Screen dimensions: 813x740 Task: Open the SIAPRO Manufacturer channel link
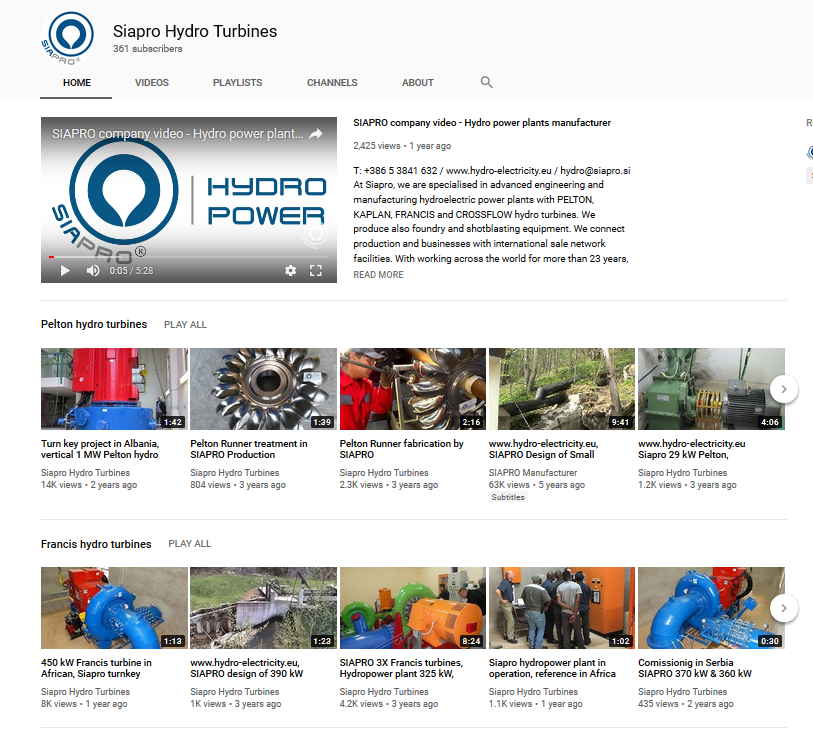pyautogui.click(x=533, y=473)
